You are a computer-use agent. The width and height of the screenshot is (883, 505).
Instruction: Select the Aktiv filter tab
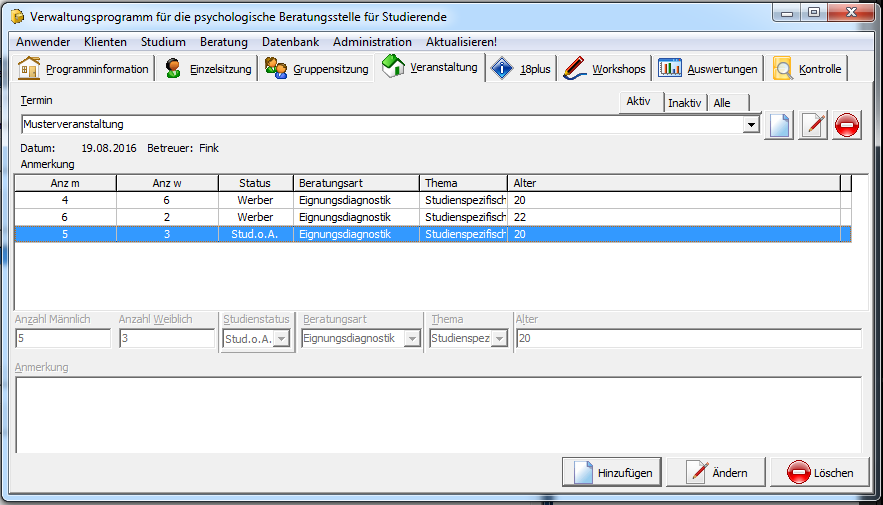tap(638, 102)
